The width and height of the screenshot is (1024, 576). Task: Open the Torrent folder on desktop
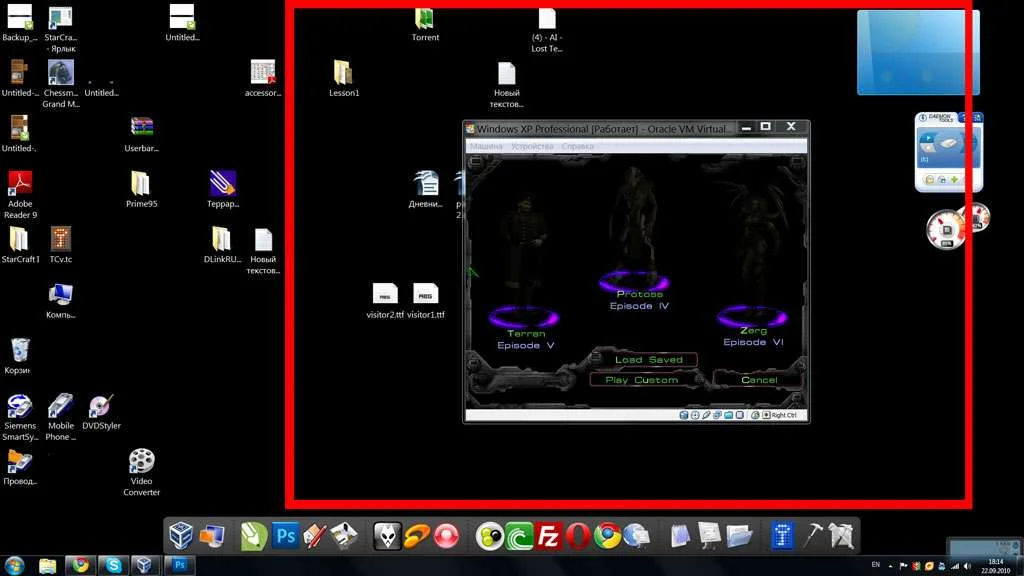point(425,25)
